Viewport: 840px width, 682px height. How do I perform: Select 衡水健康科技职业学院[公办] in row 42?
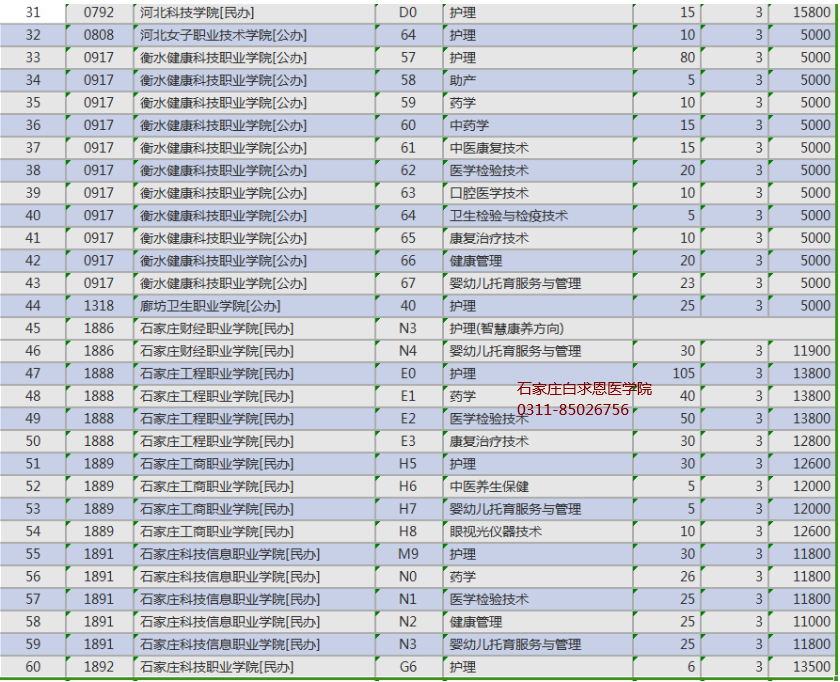pyautogui.click(x=254, y=260)
